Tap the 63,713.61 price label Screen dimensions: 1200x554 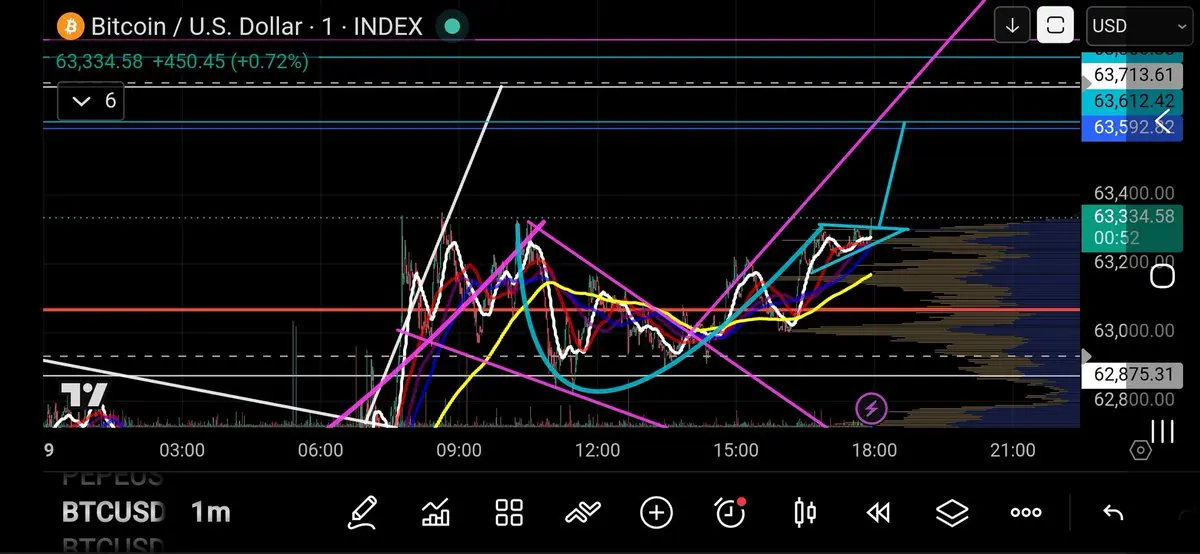1131,75
